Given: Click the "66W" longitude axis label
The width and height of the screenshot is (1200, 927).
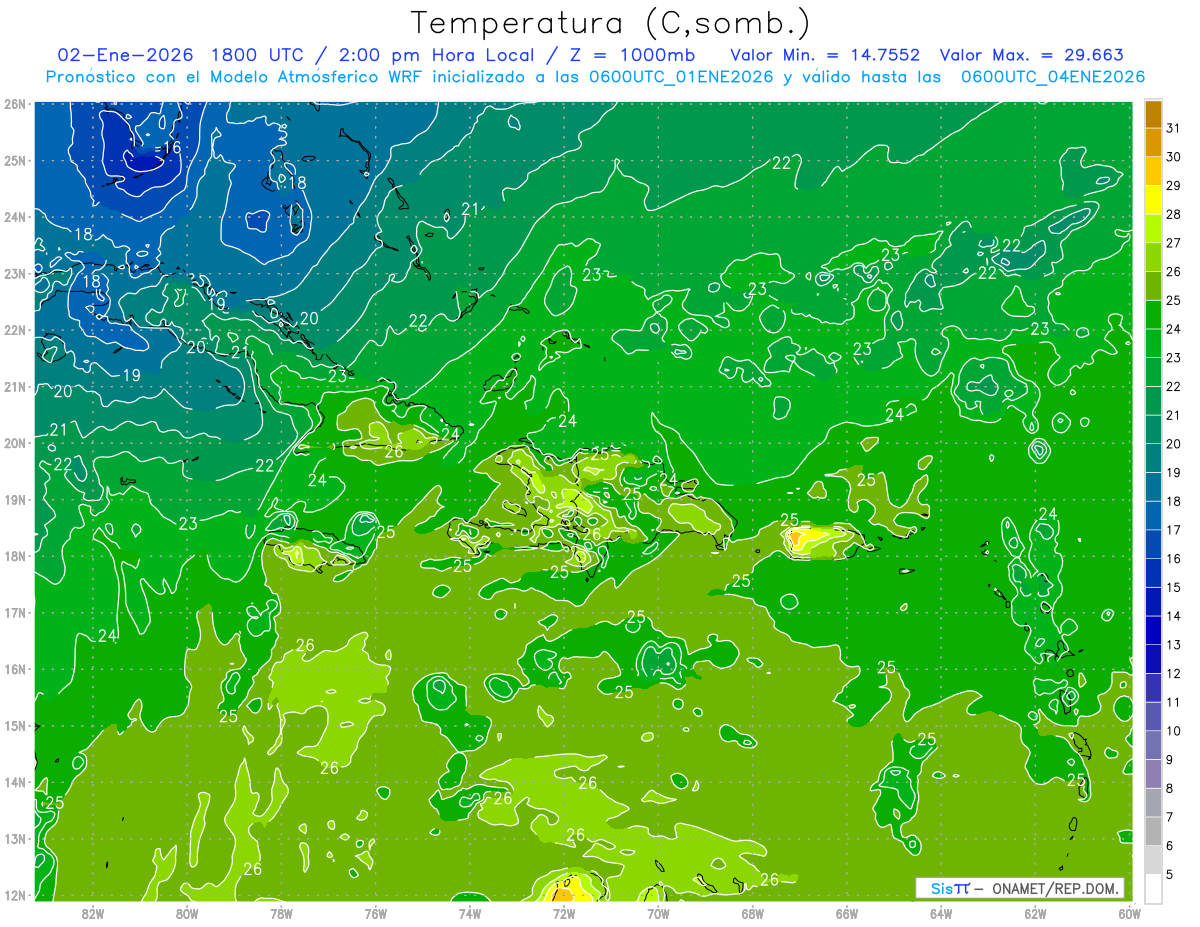Looking at the screenshot, I should click(847, 913).
